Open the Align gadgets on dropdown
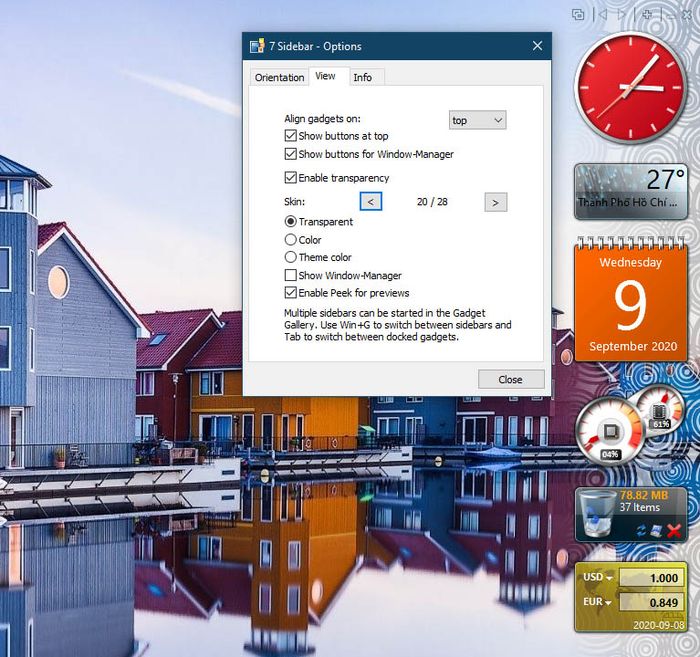700x657 pixels. pos(477,120)
